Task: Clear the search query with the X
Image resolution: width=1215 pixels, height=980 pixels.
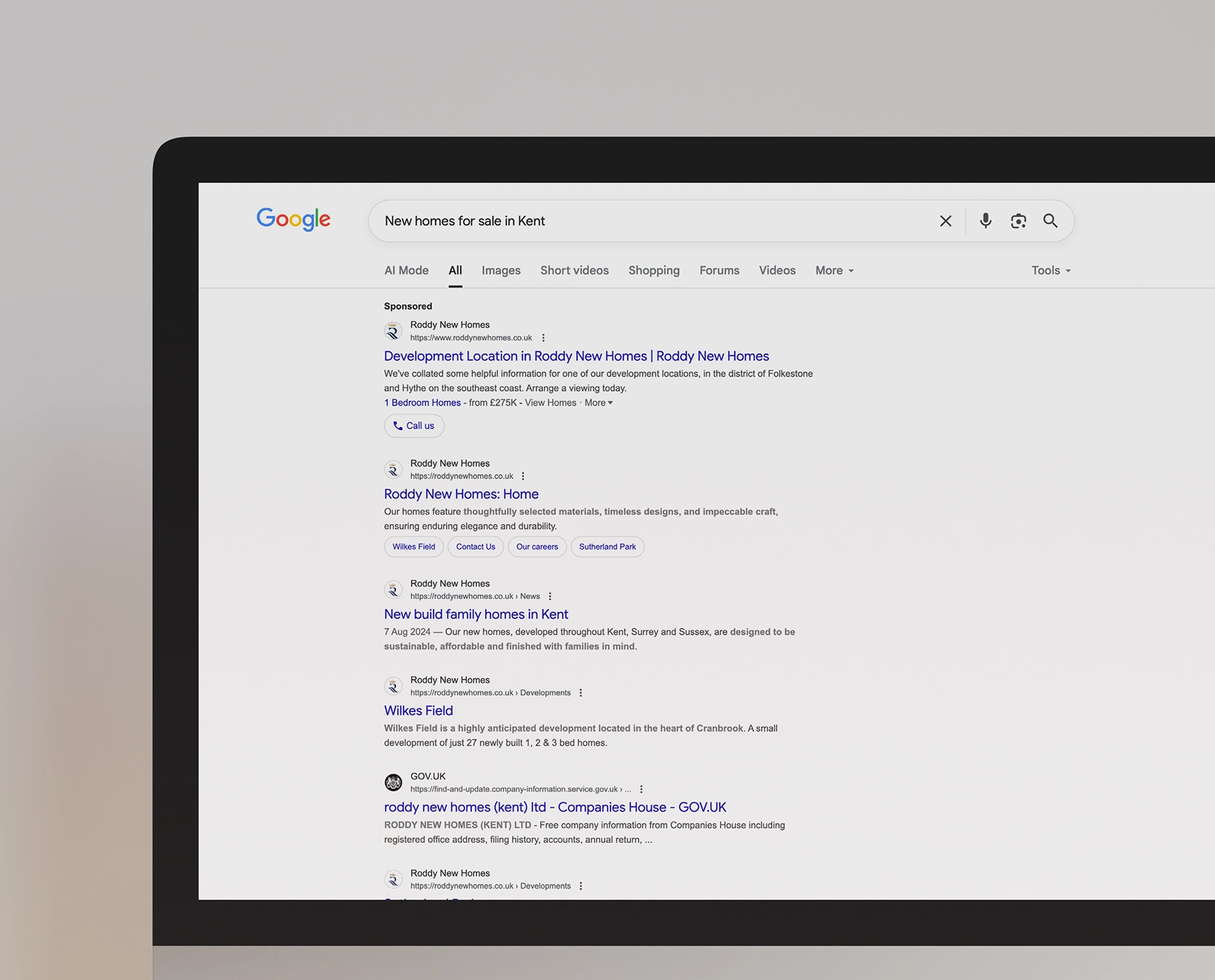Action: coord(945,221)
